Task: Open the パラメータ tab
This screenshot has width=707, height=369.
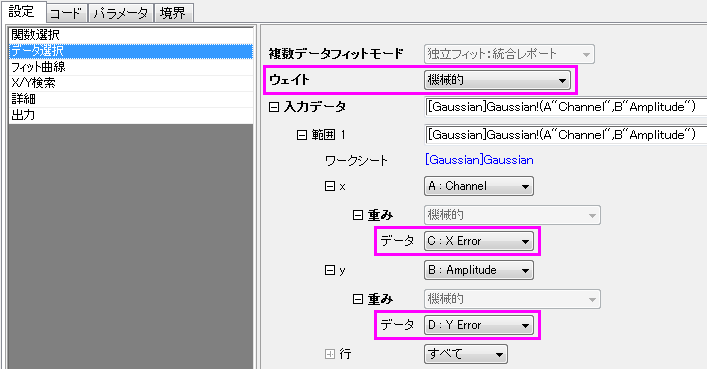Action: (120, 13)
